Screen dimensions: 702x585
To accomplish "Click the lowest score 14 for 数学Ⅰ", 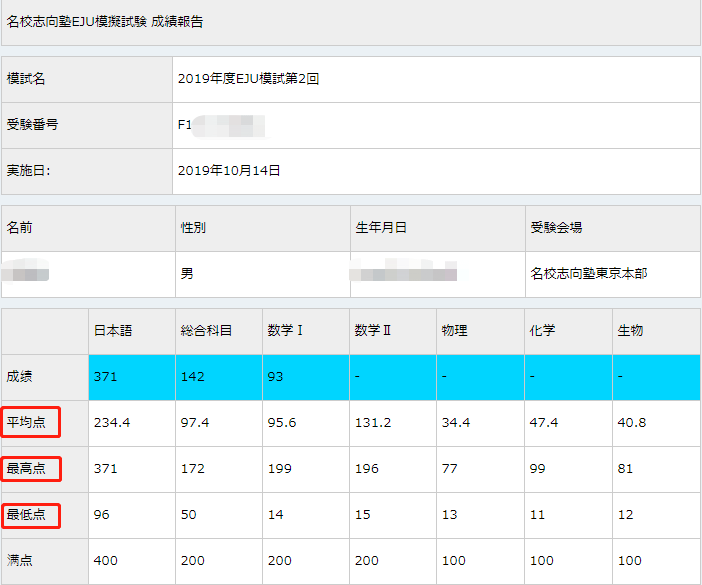I will pos(275,515).
